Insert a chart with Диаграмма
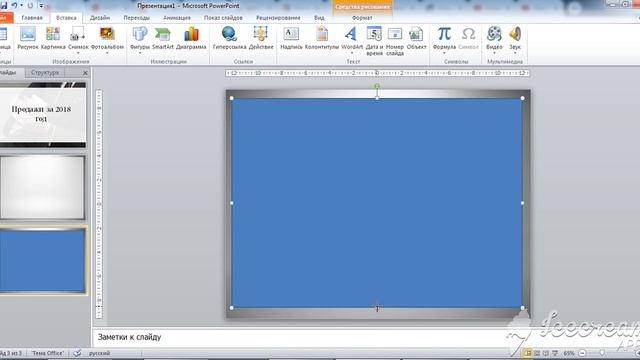 click(191, 38)
